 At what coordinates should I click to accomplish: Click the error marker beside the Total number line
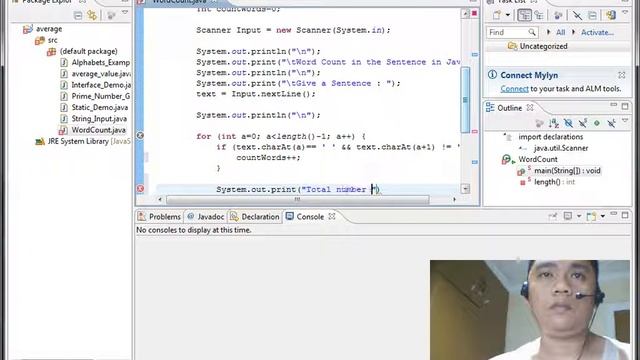[x=140, y=189]
